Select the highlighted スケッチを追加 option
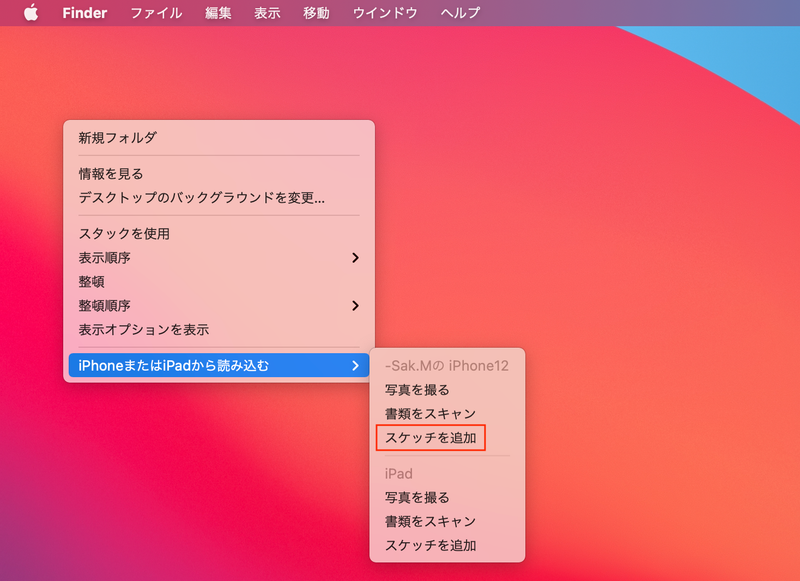800x581 pixels. tap(421, 438)
